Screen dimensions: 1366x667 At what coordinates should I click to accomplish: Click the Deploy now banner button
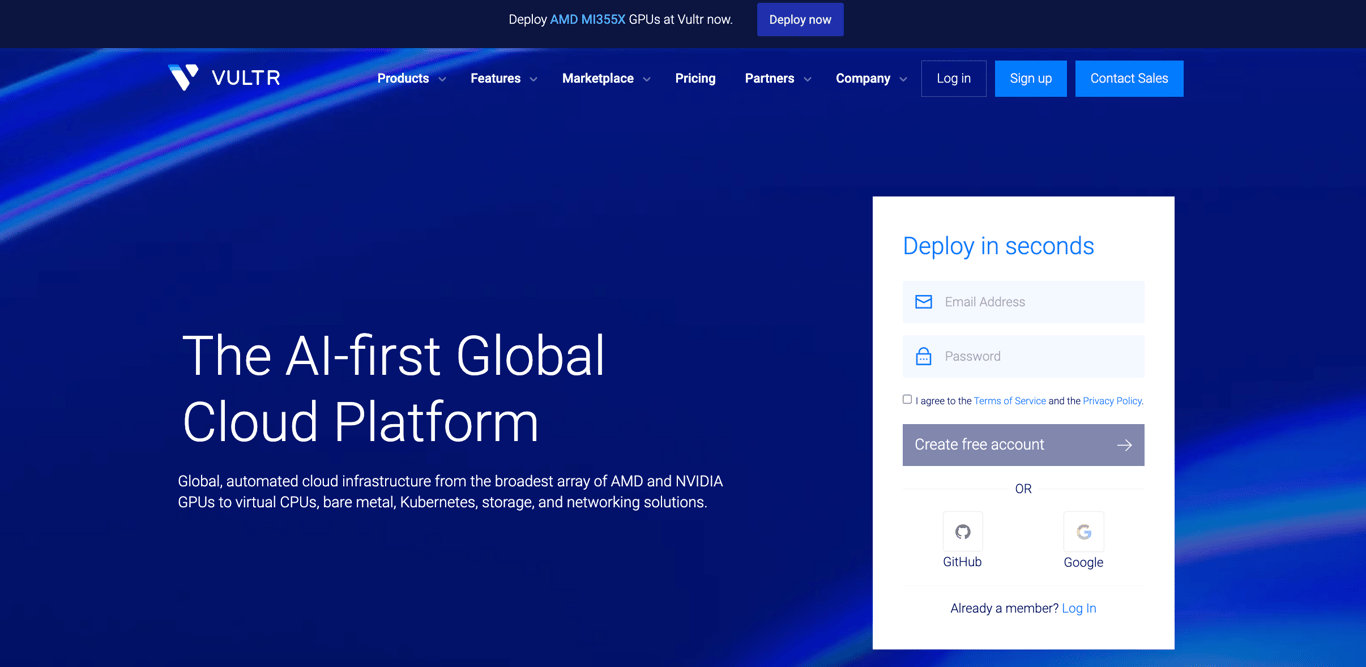coord(800,20)
